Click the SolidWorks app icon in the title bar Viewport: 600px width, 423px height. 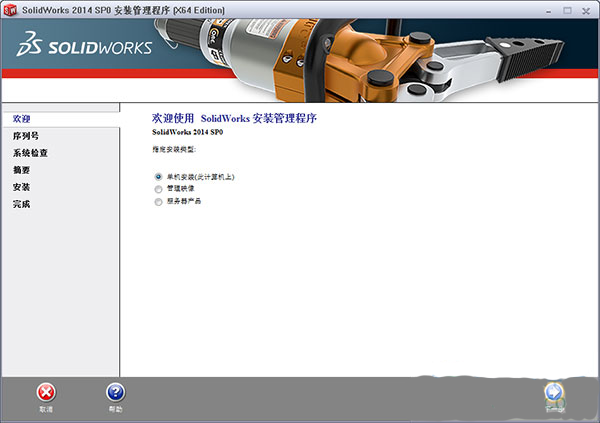point(10,10)
